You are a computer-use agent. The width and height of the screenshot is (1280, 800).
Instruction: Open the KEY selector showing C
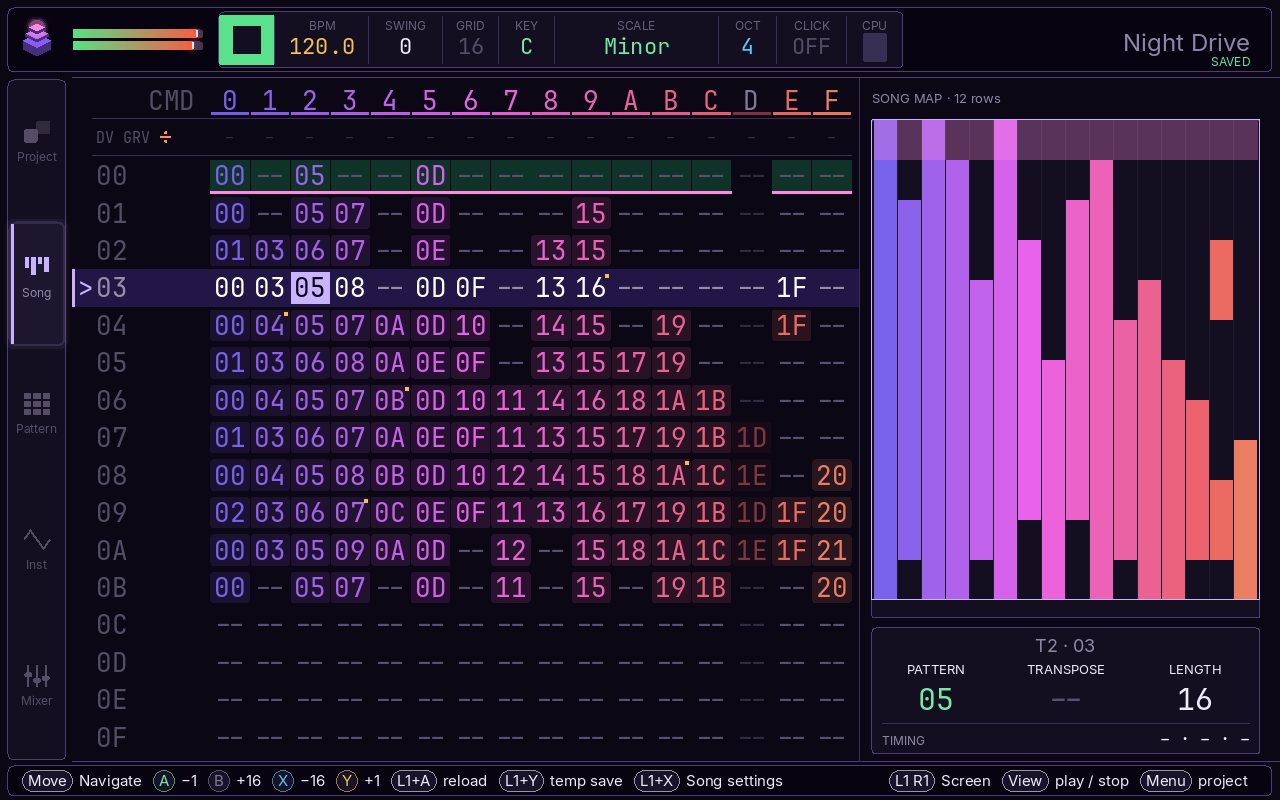click(526, 46)
